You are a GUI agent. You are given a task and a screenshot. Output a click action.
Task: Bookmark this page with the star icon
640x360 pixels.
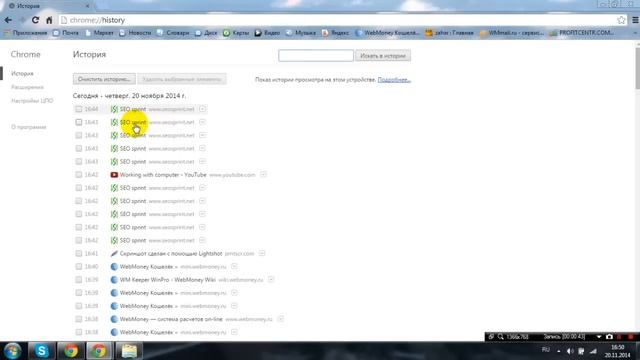tap(621, 20)
